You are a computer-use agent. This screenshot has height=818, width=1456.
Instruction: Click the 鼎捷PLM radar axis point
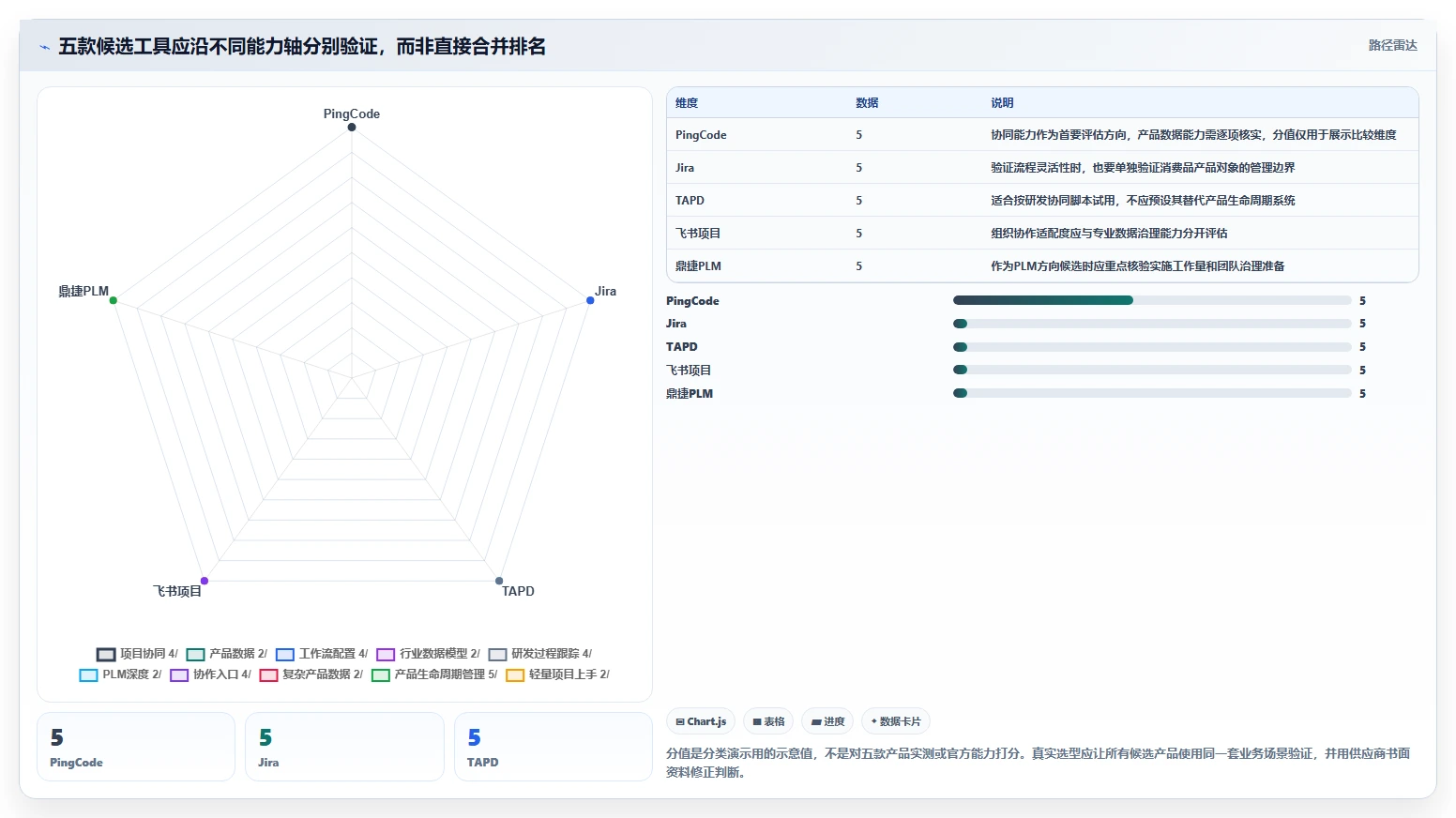point(114,300)
